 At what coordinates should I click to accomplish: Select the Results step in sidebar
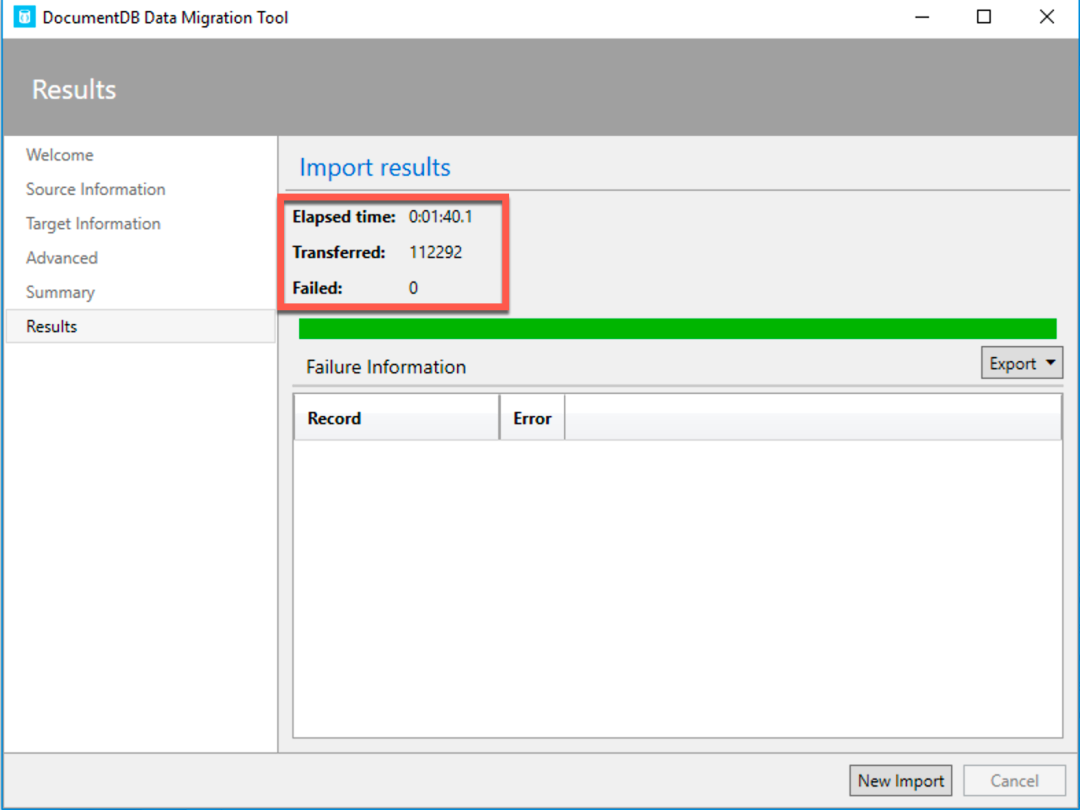(141, 326)
